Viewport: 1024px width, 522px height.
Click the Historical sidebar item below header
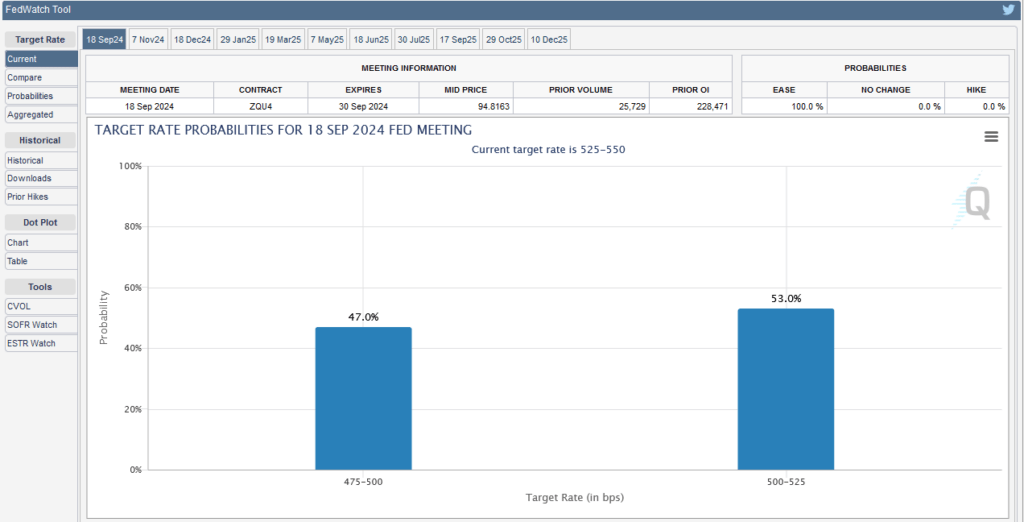click(x=41, y=160)
